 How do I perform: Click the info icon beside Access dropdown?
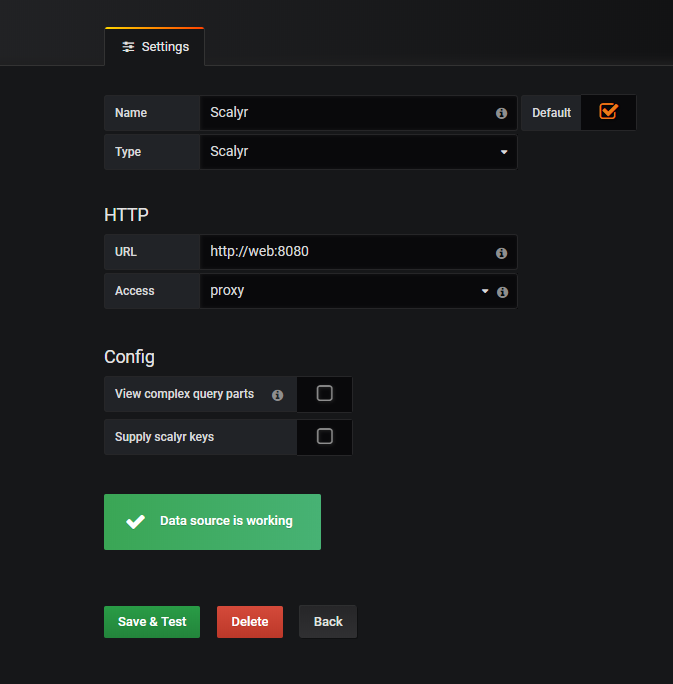click(x=502, y=292)
